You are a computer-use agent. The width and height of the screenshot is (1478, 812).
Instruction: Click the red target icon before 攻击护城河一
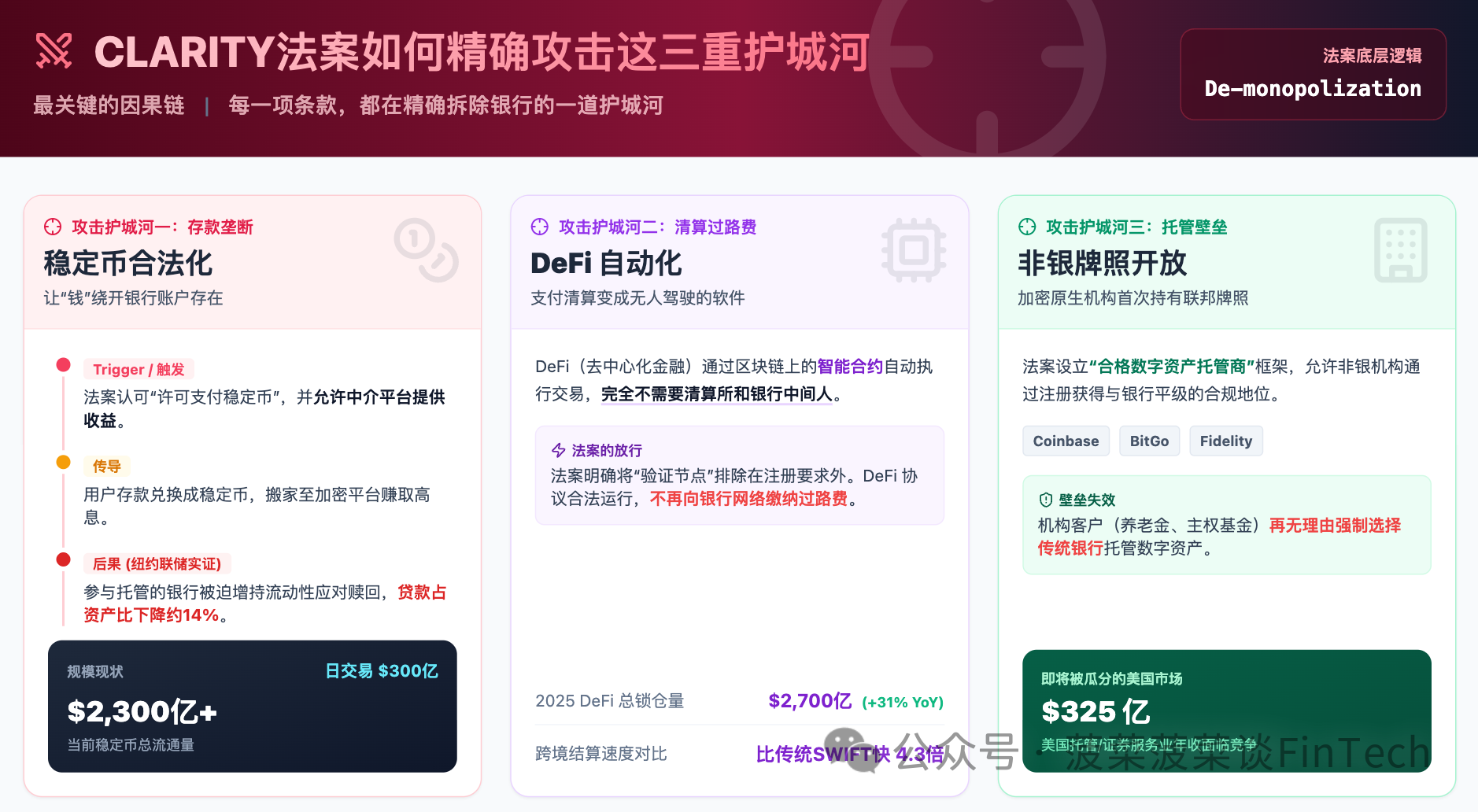point(53,227)
